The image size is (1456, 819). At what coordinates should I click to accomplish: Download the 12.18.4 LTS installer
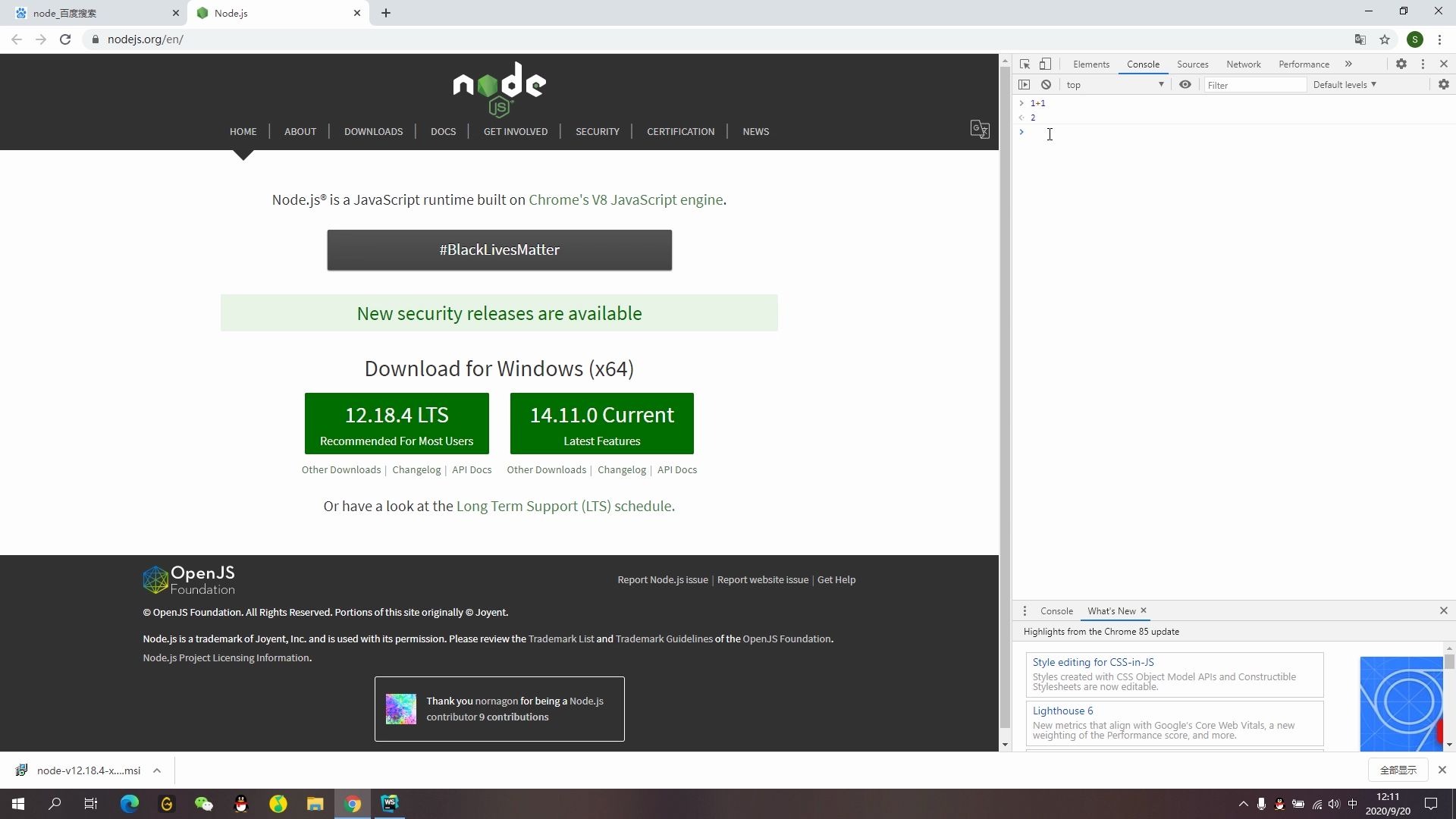(397, 423)
